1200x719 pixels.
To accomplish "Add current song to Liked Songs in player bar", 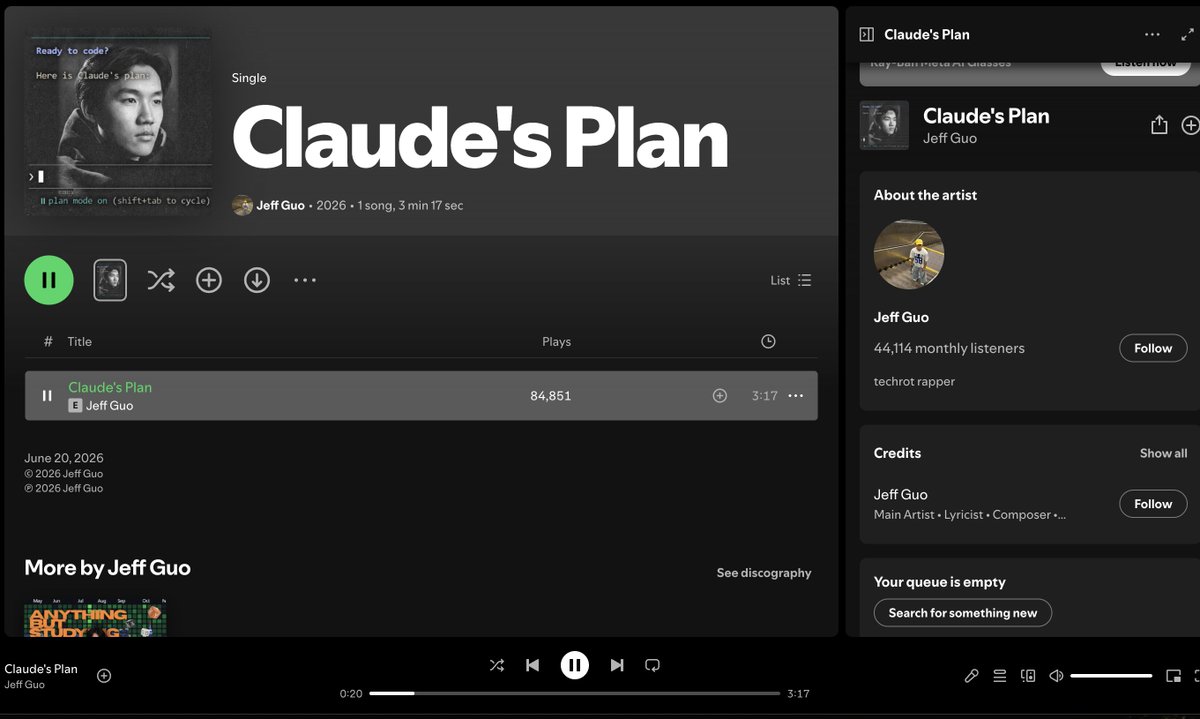I will point(104,676).
